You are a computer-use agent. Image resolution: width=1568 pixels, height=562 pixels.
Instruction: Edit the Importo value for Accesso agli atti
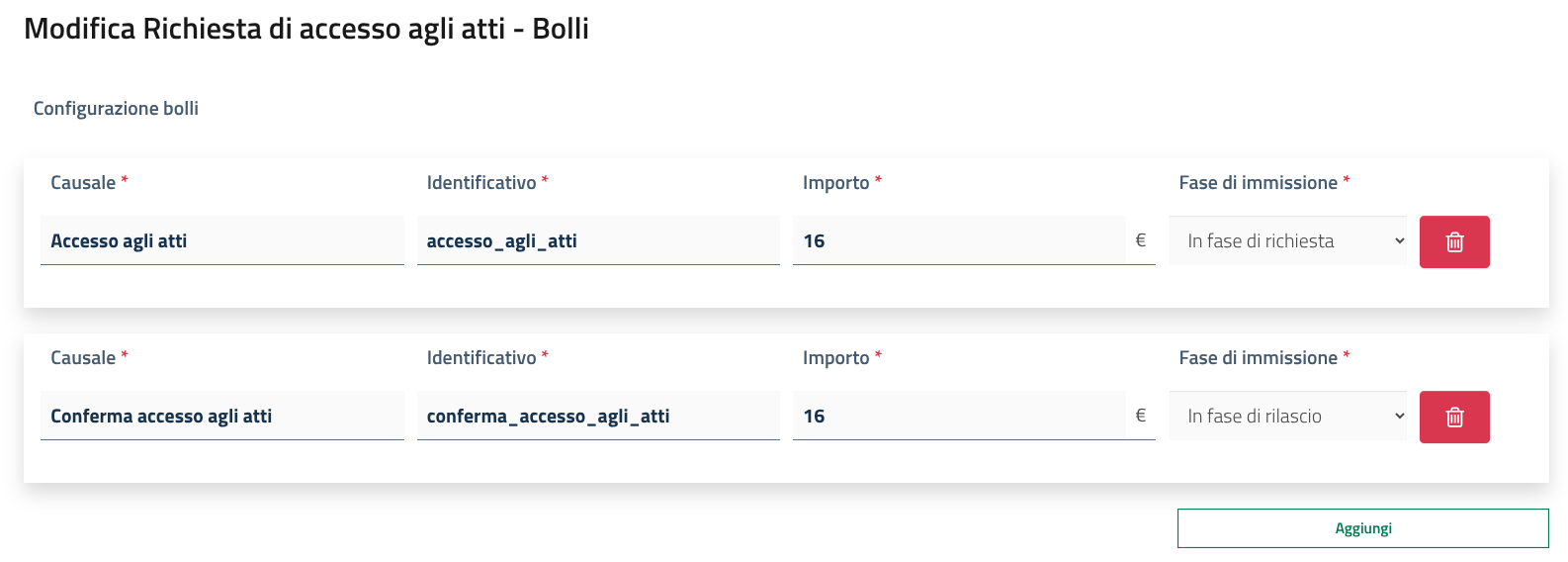pos(959,240)
